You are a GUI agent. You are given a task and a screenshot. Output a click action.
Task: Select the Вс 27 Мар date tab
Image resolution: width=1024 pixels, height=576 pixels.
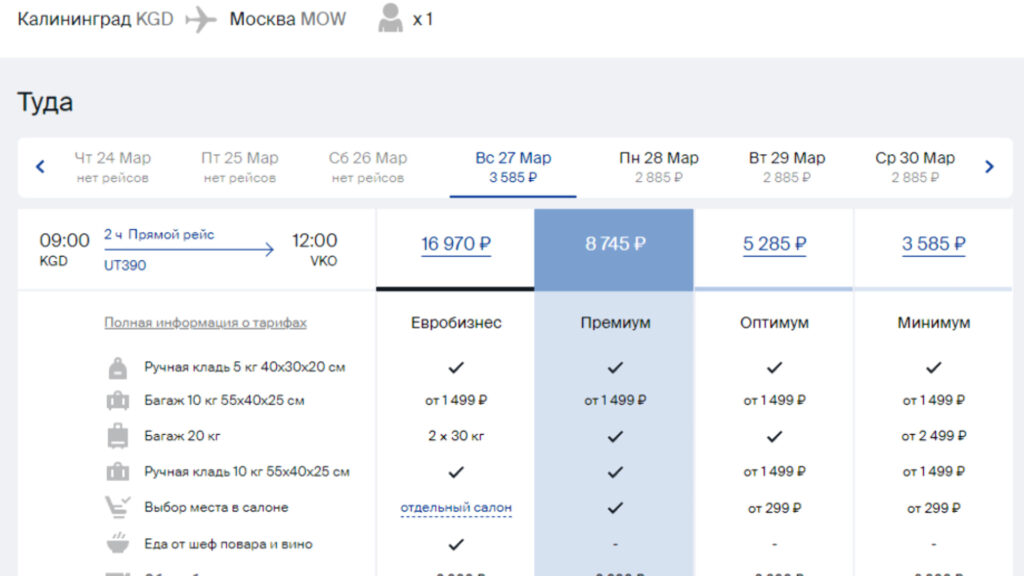click(513, 167)
